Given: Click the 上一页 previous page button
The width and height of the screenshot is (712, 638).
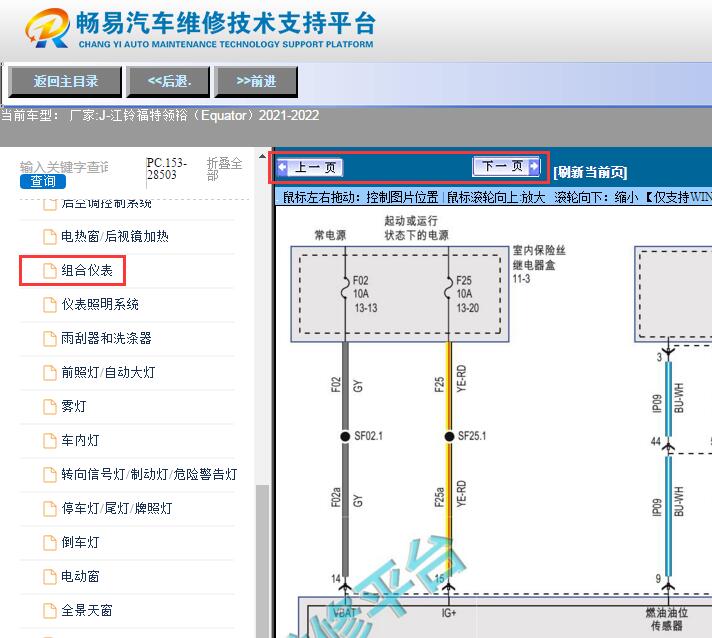Looking at the screenshot, I should [x=310, y=167].
